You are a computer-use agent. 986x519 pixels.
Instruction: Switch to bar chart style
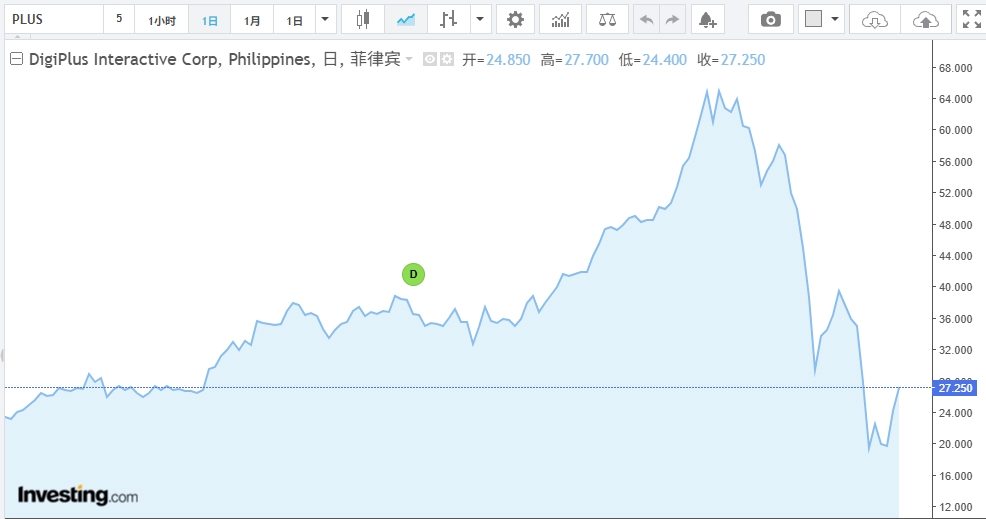[x=448, y=20]
